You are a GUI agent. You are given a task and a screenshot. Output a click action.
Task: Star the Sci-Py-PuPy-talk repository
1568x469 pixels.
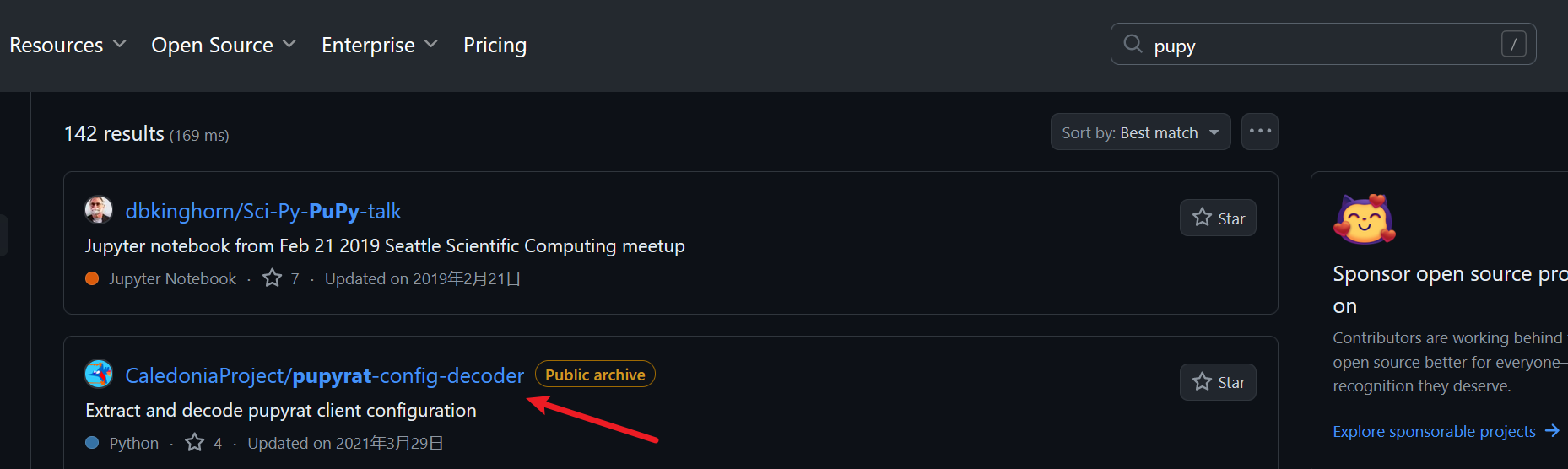coord(1218,218)
